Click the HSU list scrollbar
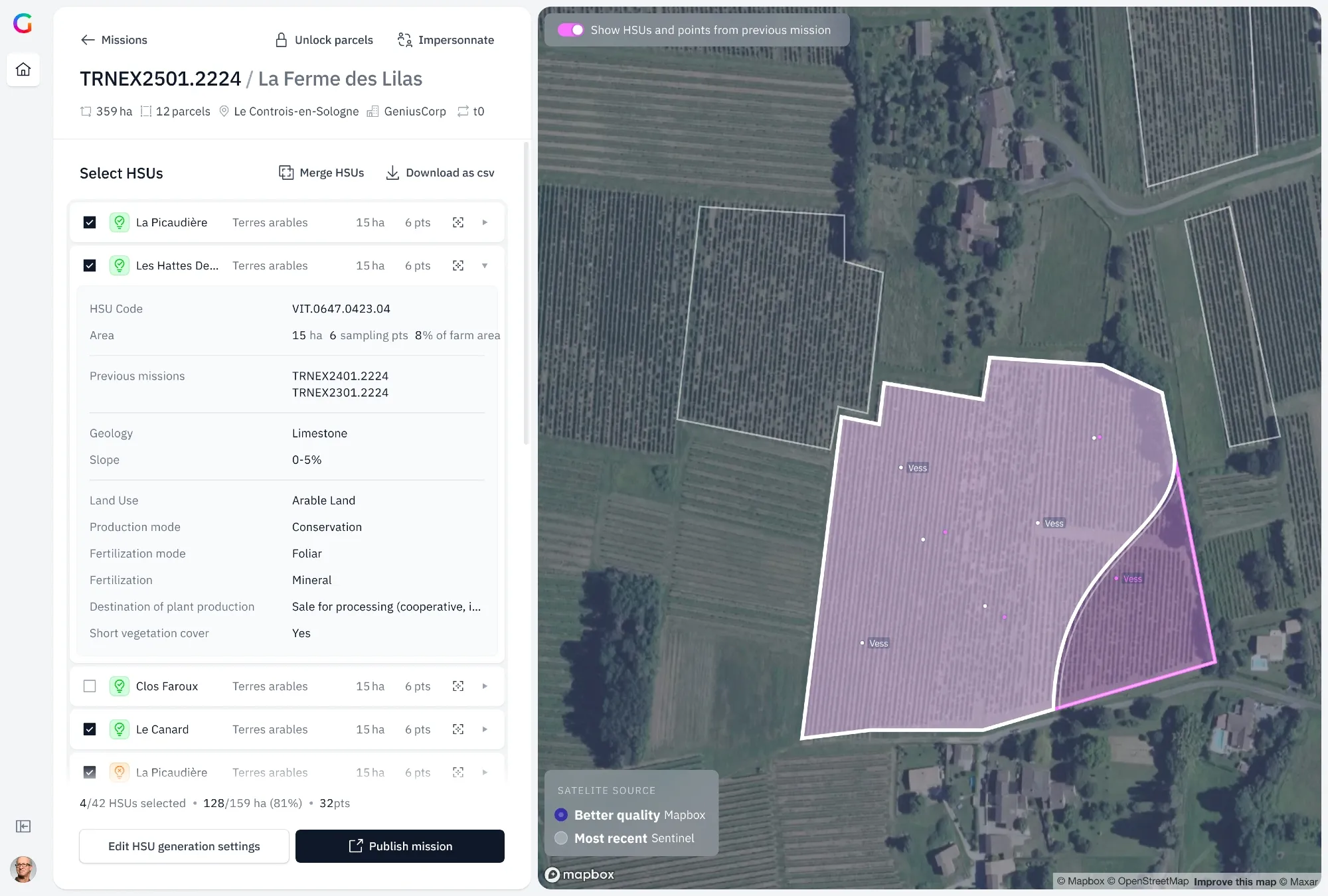 tap(526, 292)
